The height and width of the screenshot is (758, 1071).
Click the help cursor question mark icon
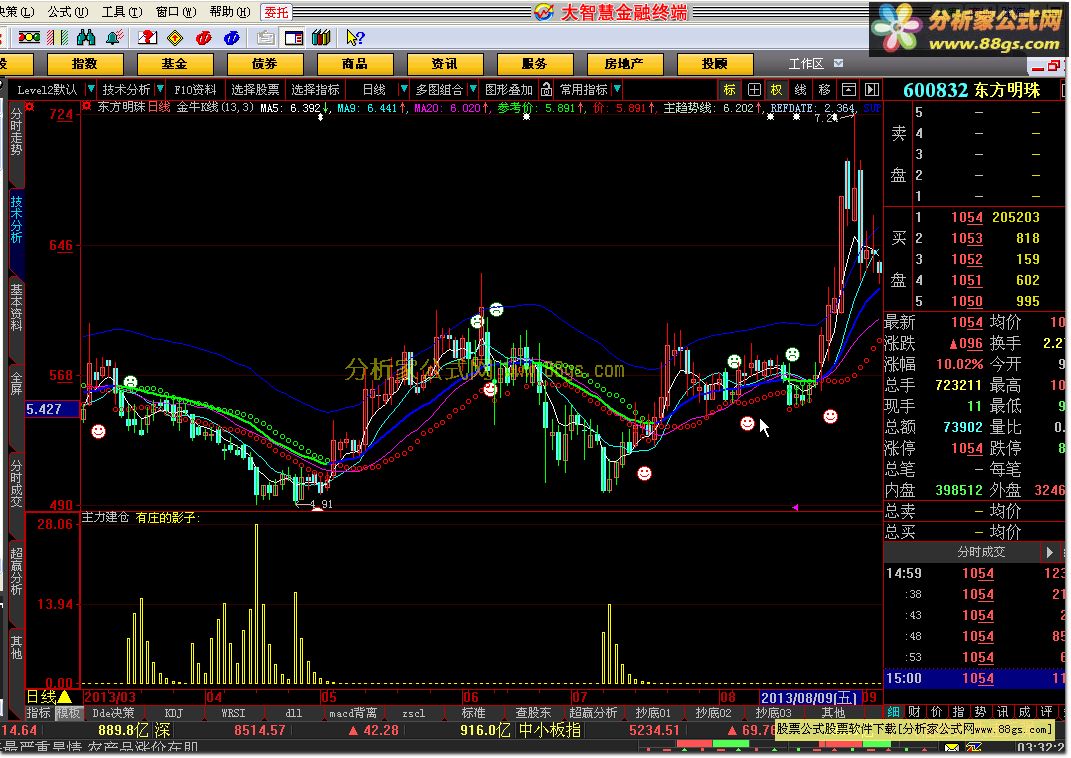pos(355,38)
